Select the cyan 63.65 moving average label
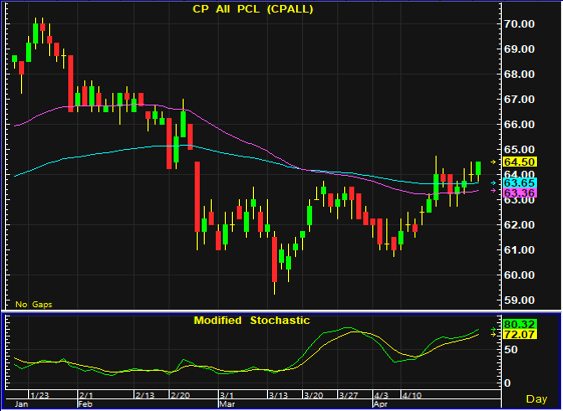563x411 pixels. [x=520, y=183]
